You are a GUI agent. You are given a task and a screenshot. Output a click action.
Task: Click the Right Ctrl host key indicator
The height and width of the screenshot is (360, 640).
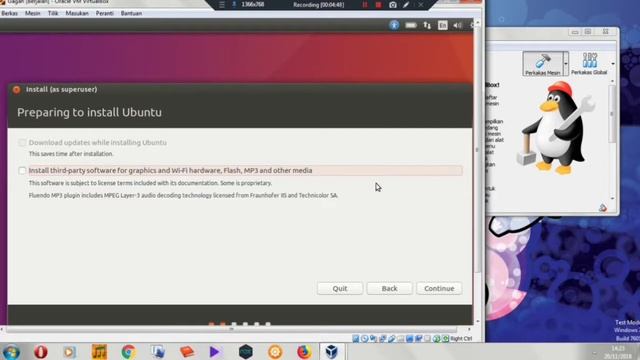461,338
